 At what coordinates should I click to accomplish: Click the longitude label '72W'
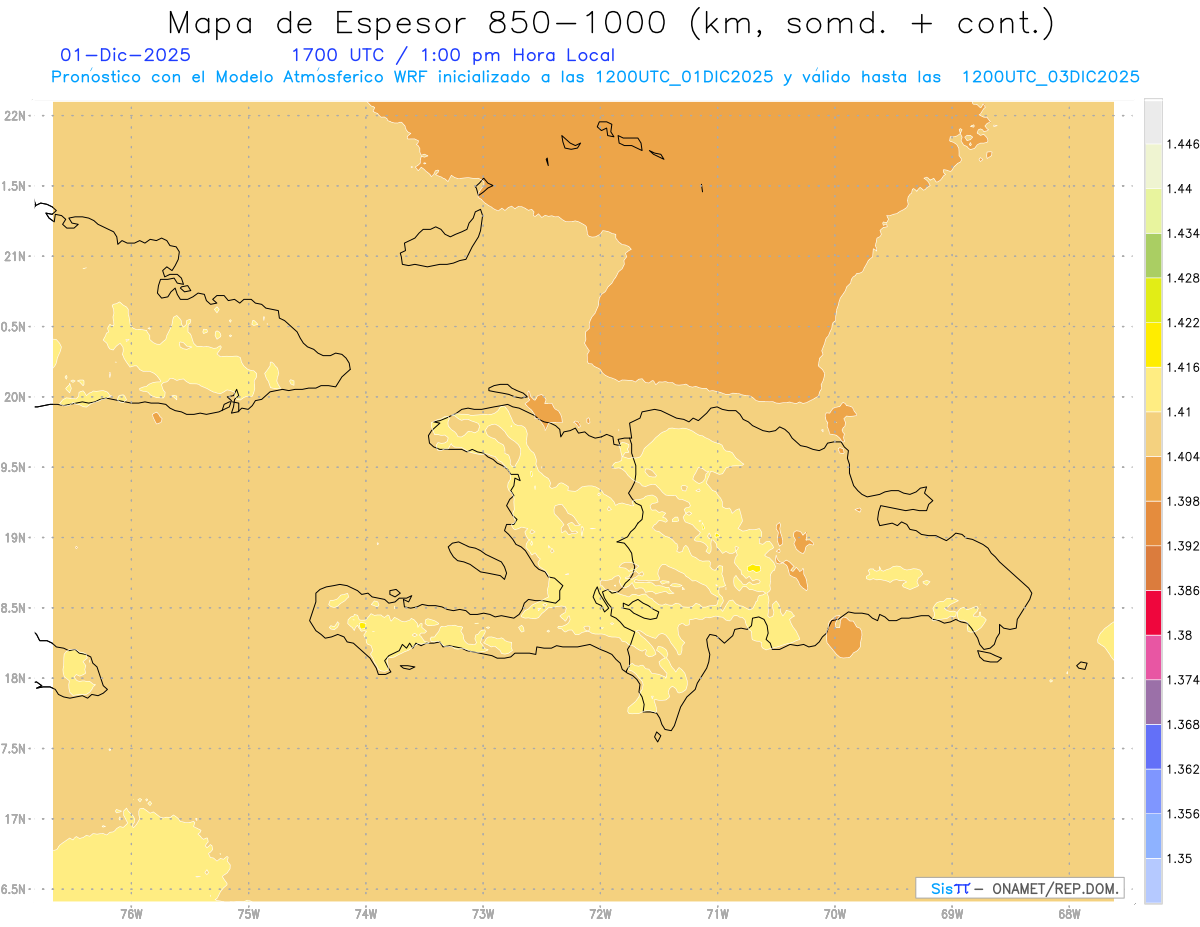coord(600,913)
